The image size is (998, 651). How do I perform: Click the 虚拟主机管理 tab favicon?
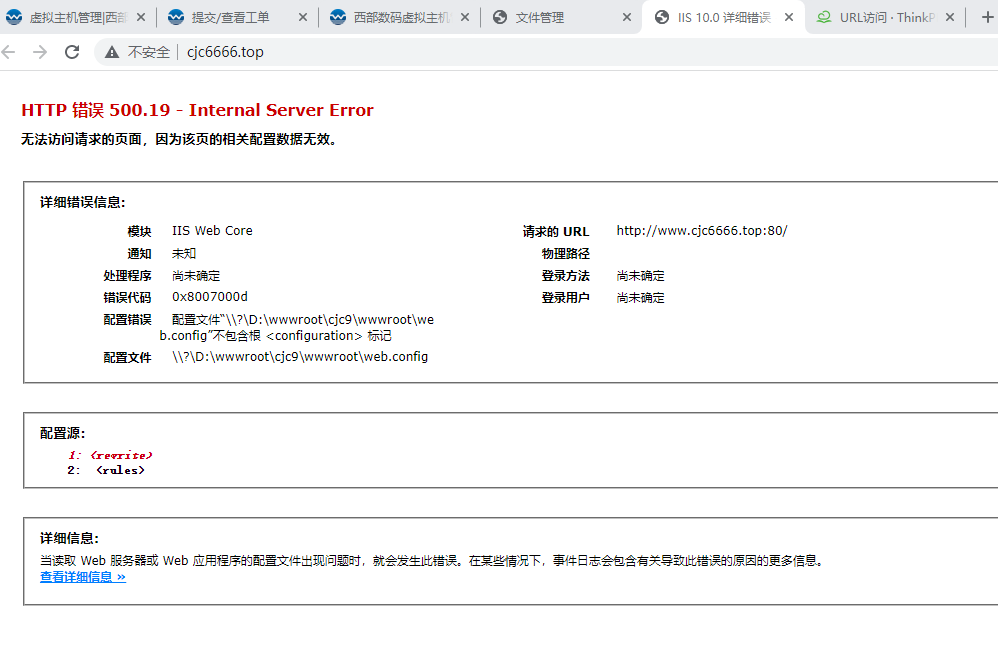(x=14, y=17)
